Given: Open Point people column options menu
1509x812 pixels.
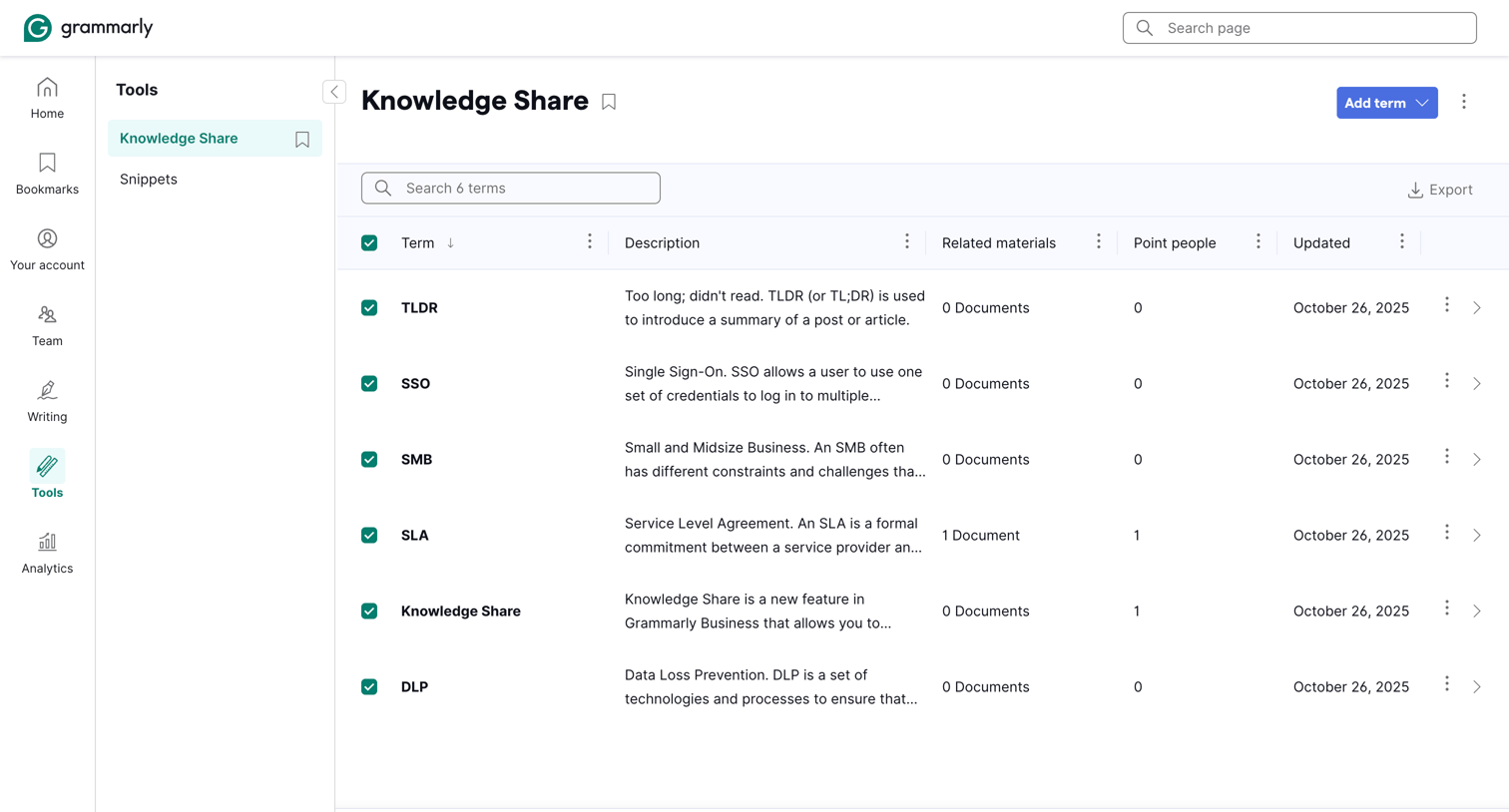Looking at the screenshot, I should click(1258, 241).
